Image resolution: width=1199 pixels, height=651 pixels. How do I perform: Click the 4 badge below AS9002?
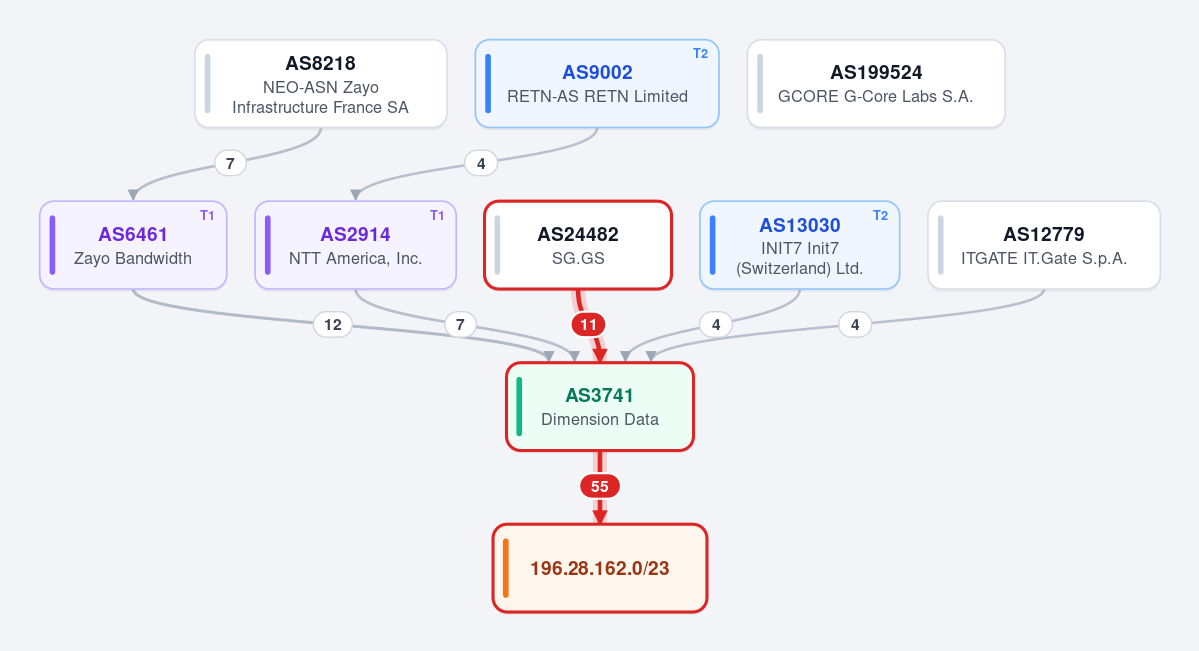pos(481,164)
